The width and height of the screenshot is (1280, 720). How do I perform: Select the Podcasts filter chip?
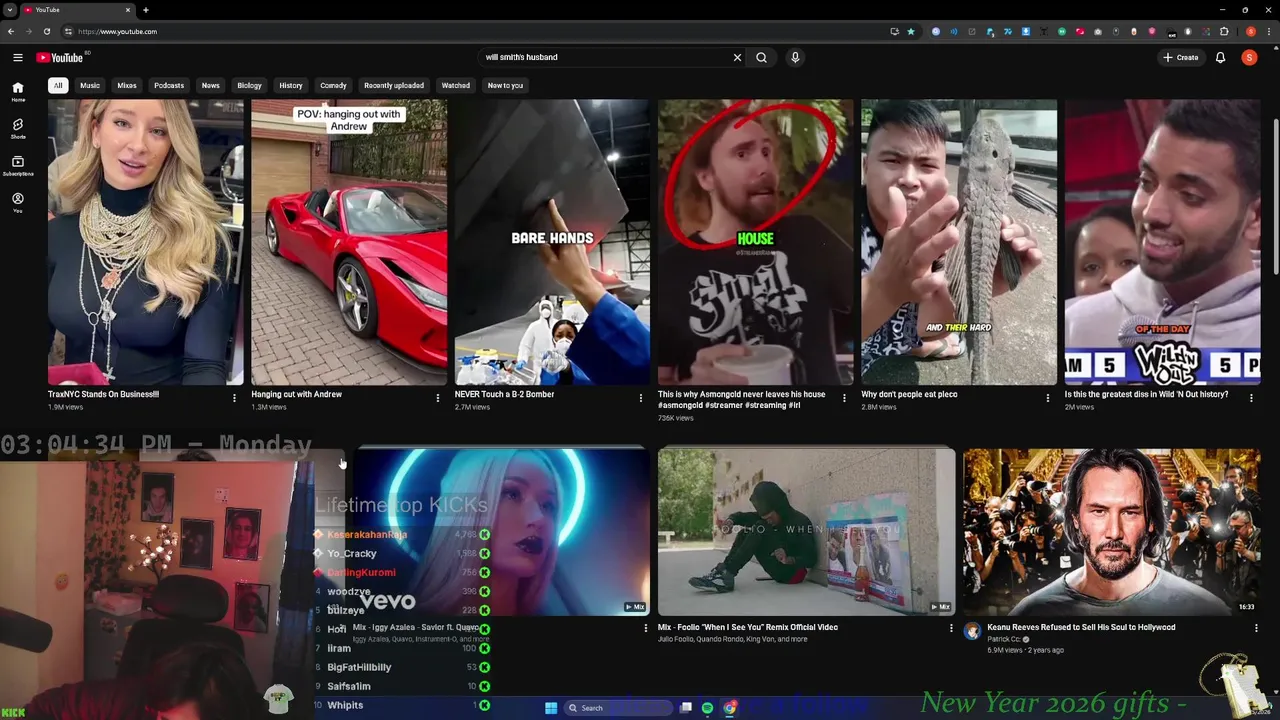(169, 85)
